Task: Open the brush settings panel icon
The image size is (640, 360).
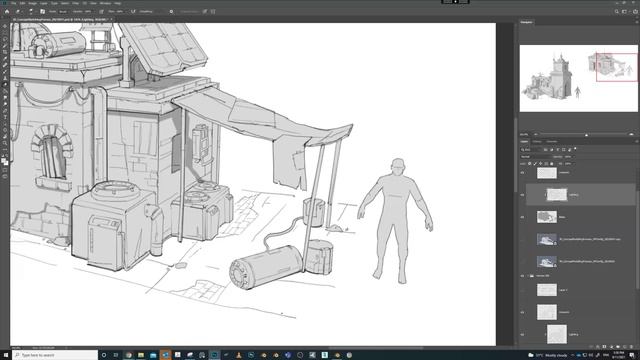Action: pyautogui.click(x=42, y=11)
